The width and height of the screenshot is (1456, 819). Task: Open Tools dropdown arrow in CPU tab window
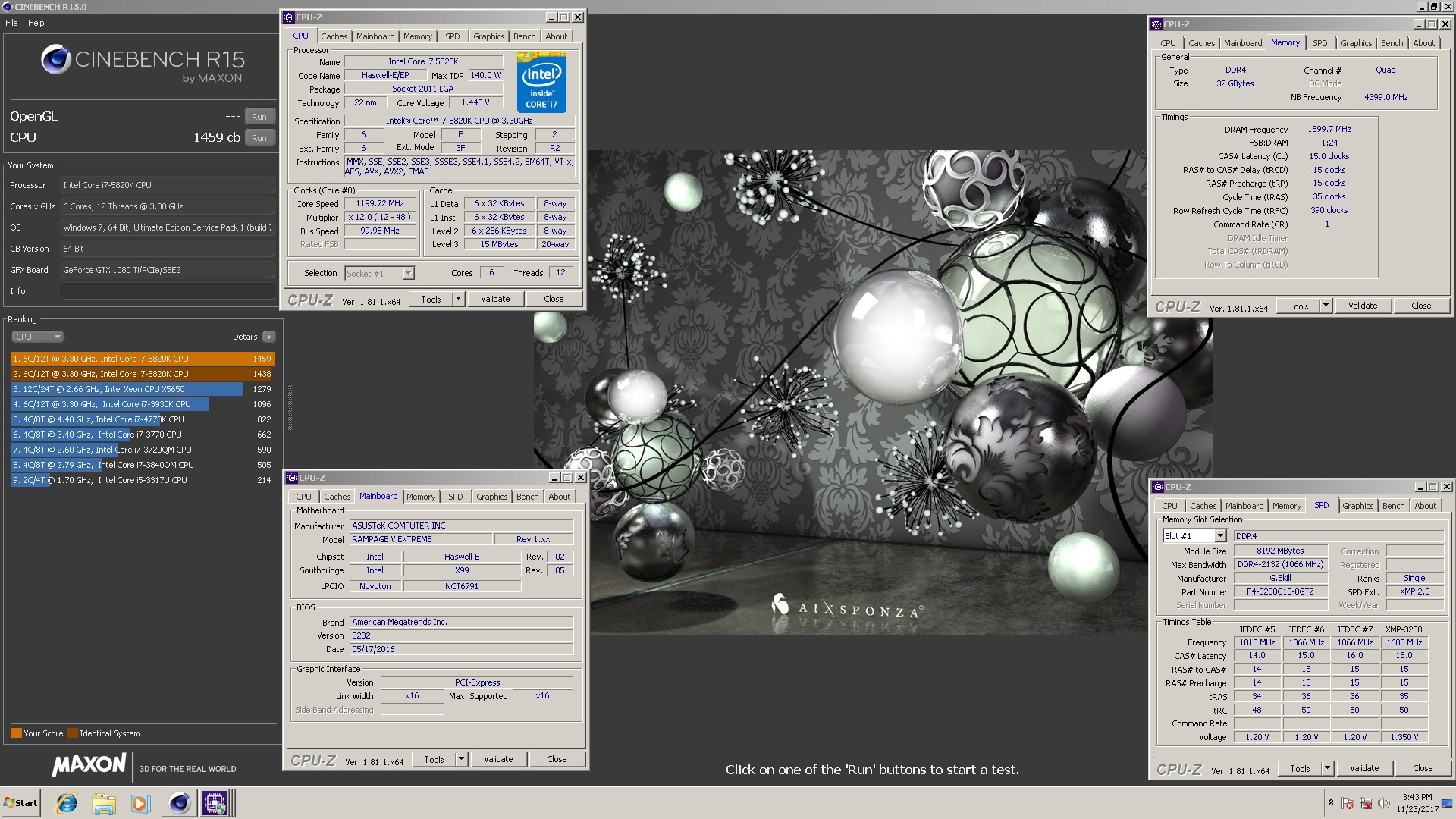[x=458, y=299]
